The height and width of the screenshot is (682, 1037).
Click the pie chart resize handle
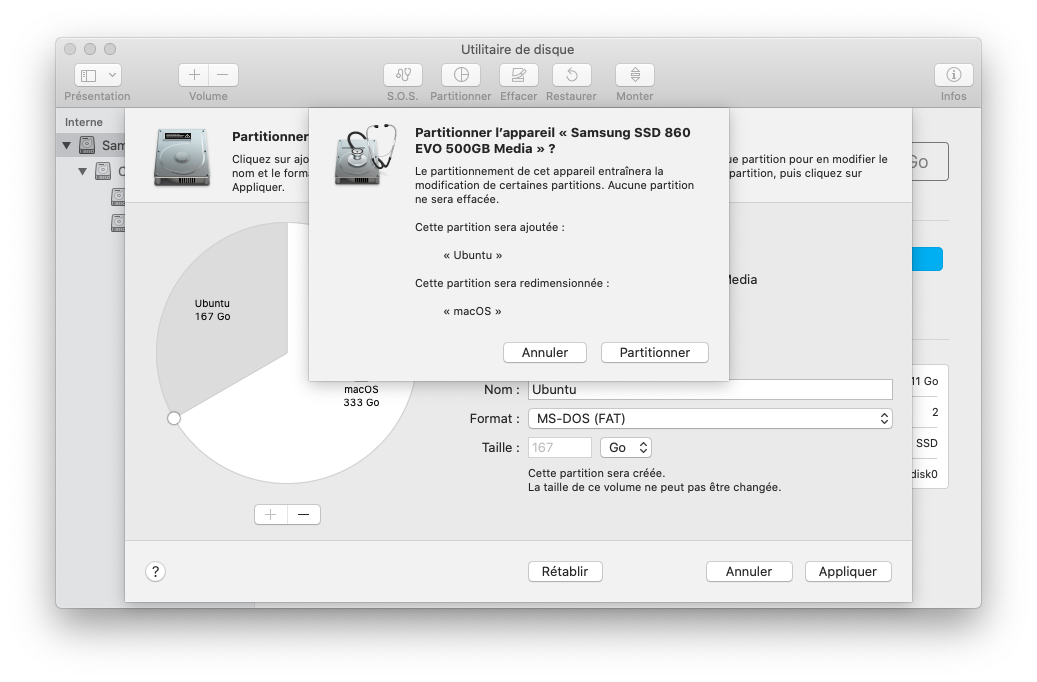(x=174, y=418)
